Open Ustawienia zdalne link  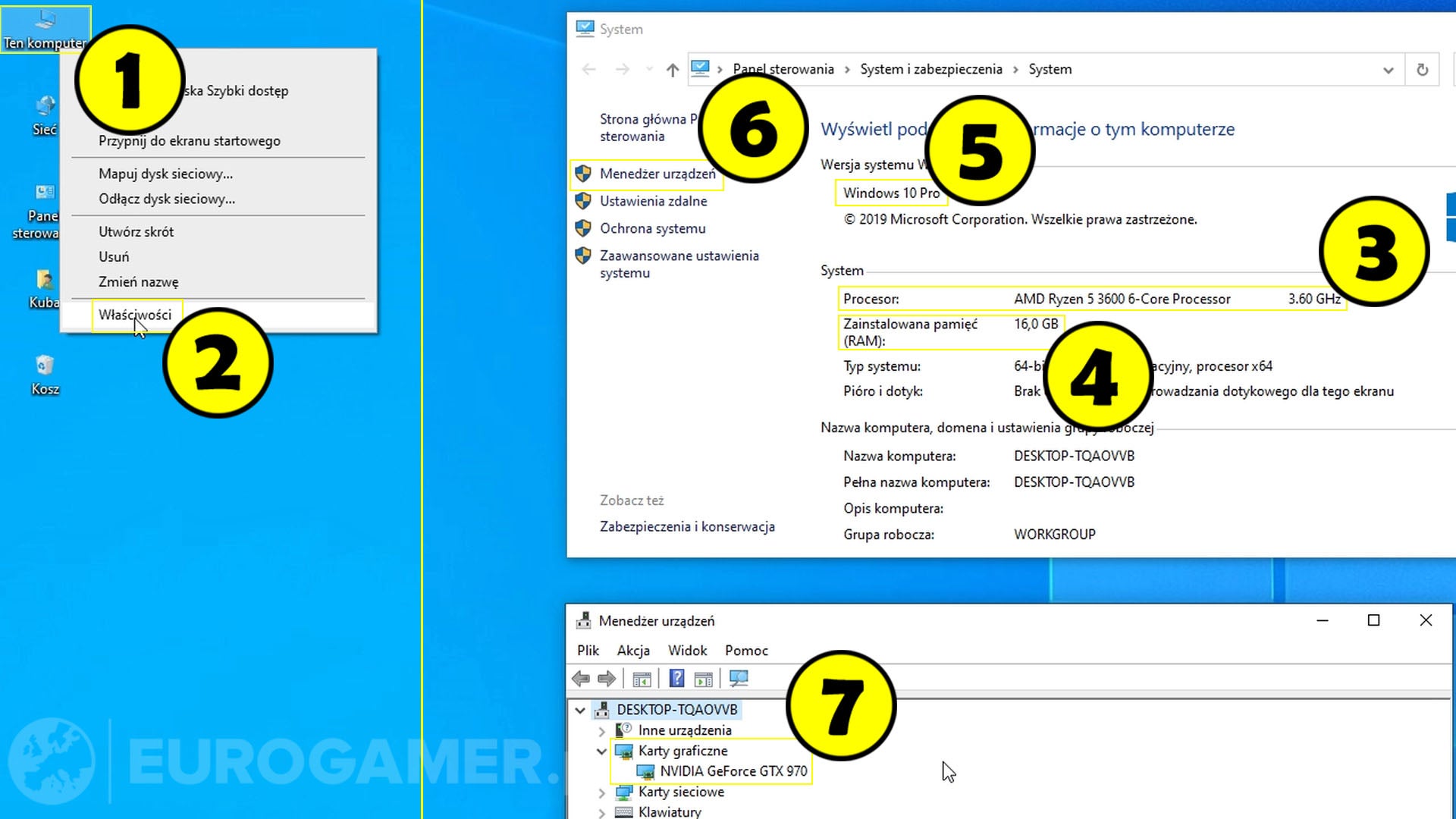coord(654,201)
